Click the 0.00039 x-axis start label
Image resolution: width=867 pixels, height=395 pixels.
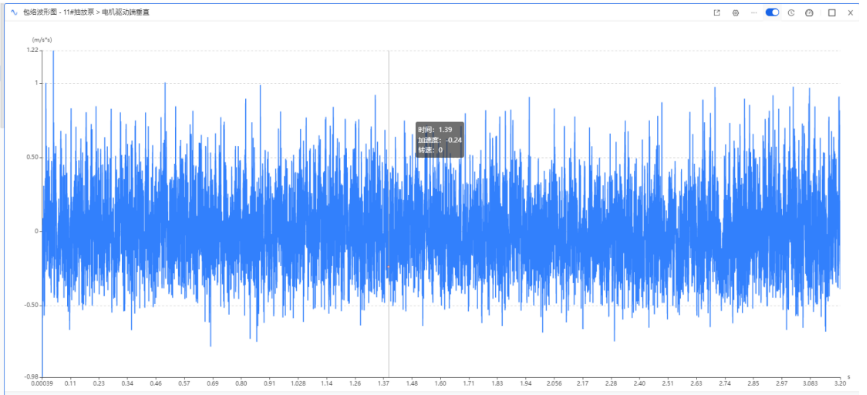click(x=42, y=383)
